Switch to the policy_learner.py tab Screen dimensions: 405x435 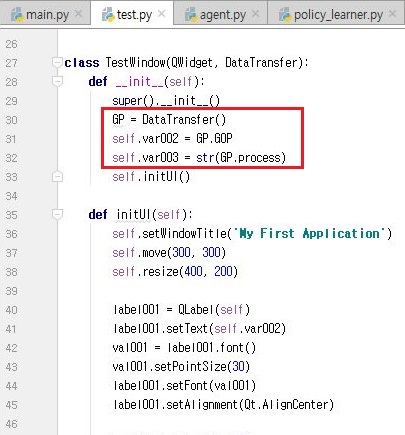coord(336,14)
